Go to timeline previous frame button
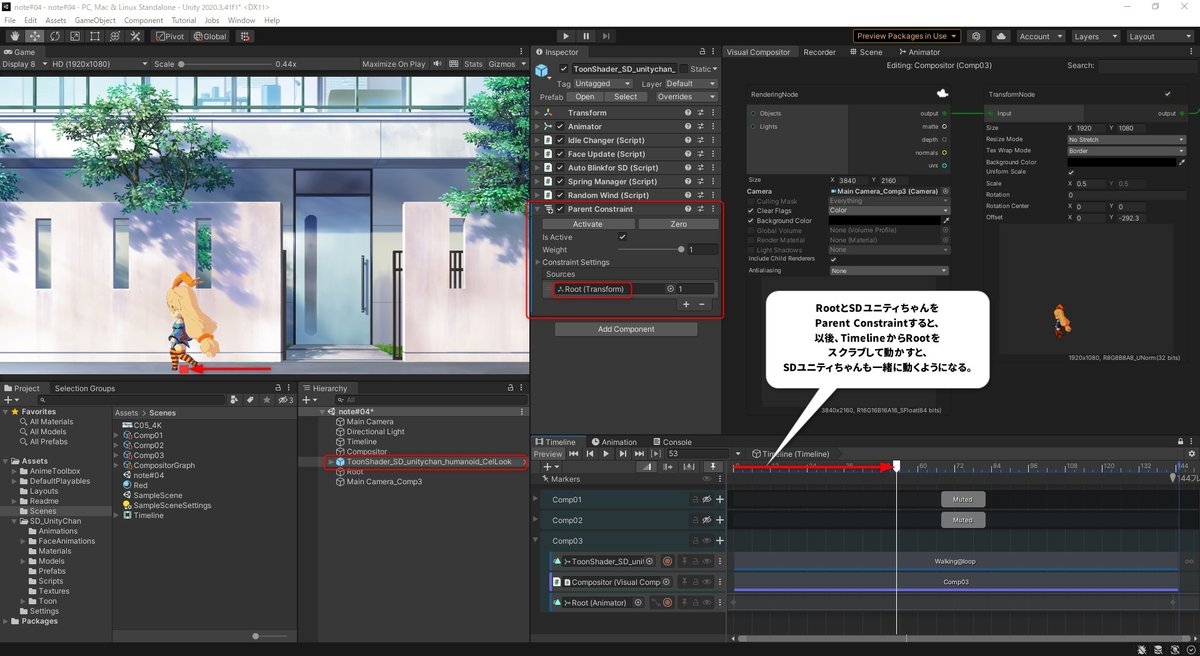The height and width of the screenshot is (656, 1200). [x=590, y=454]
